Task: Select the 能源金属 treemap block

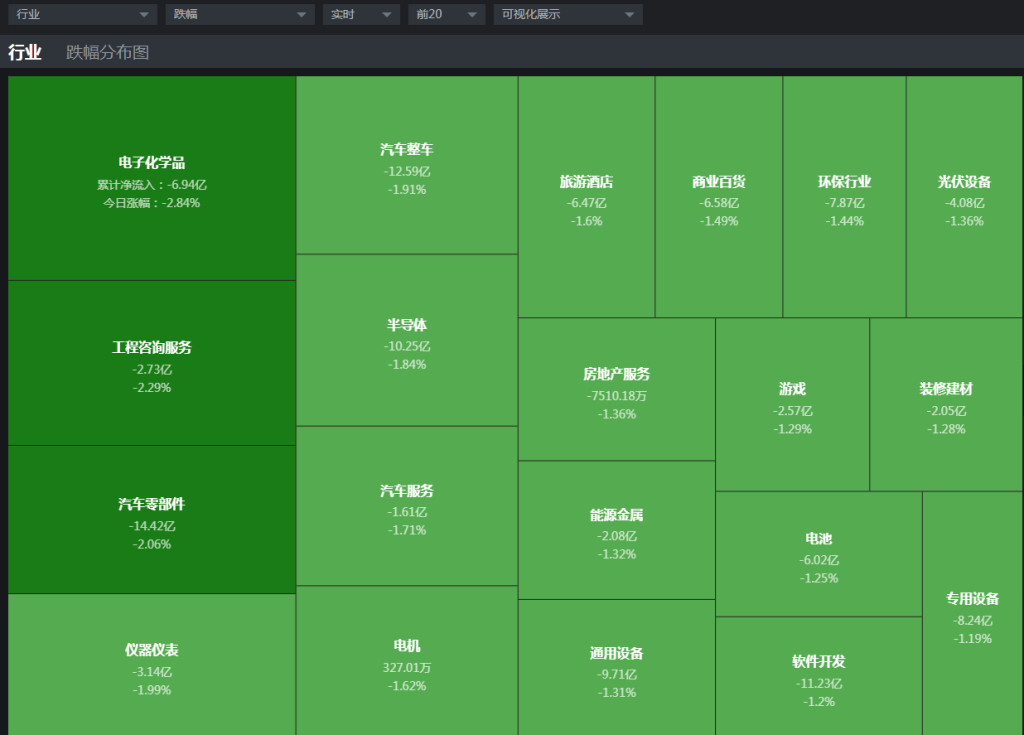Action: tap(617, 530)
